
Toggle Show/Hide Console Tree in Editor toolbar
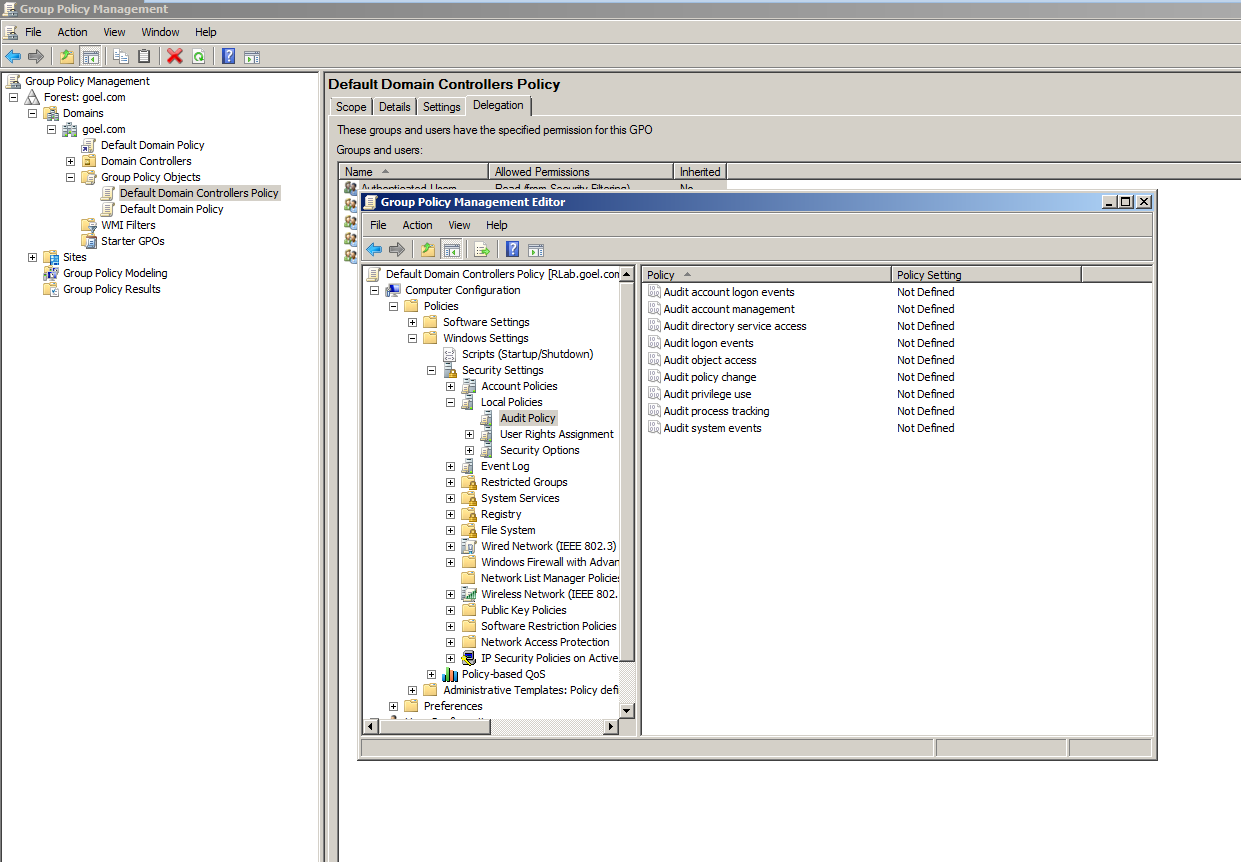[451, 249]
